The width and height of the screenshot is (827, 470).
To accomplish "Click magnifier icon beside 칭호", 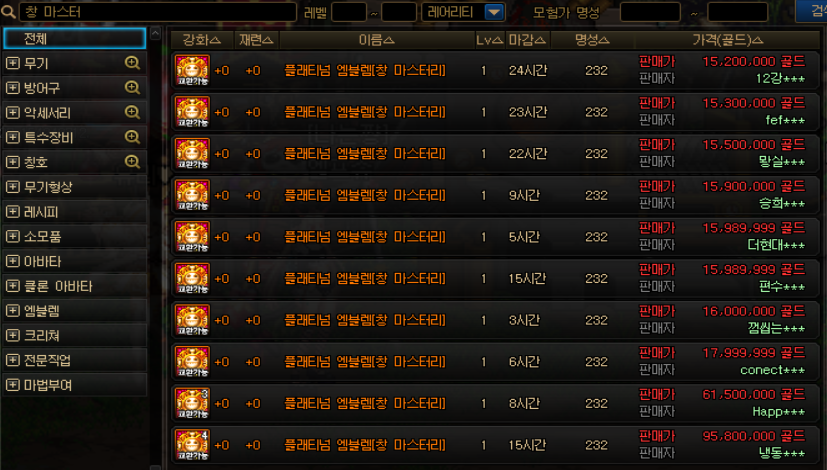I will pos(132,162).
